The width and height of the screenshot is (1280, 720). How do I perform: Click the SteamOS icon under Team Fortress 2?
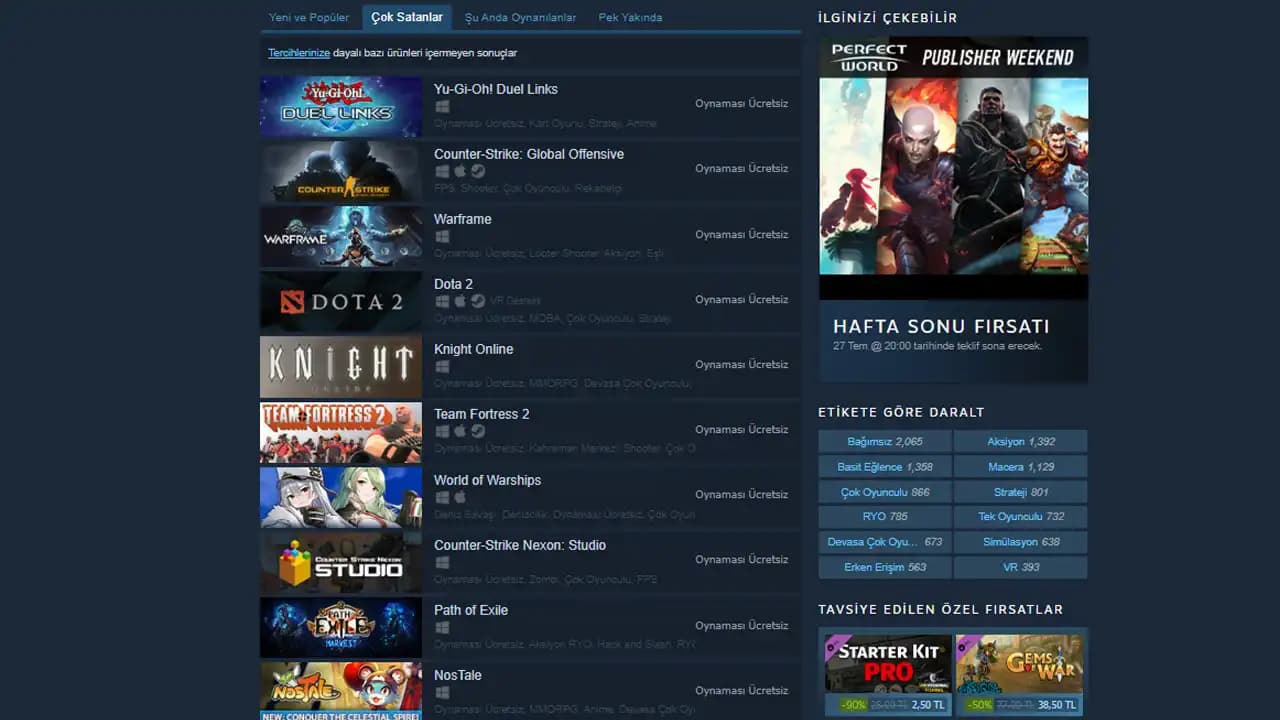click(x=478, y=431)
